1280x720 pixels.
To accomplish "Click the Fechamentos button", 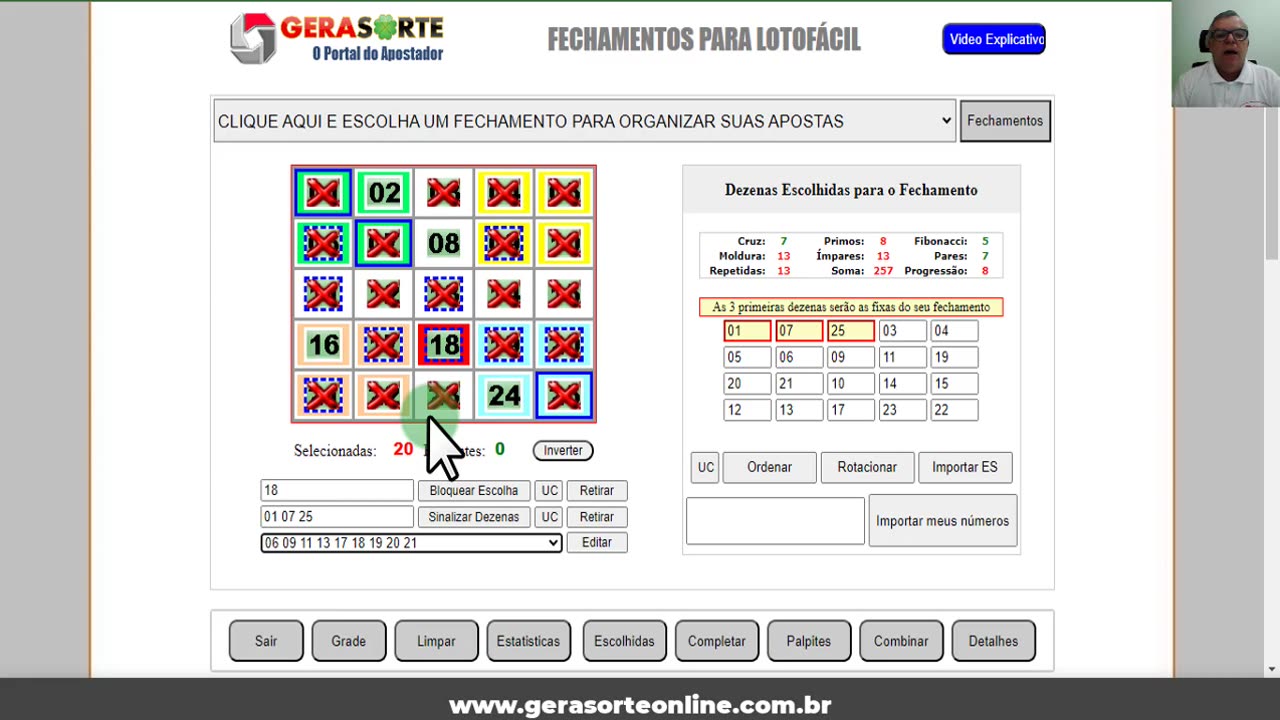I will (1005, 121).
